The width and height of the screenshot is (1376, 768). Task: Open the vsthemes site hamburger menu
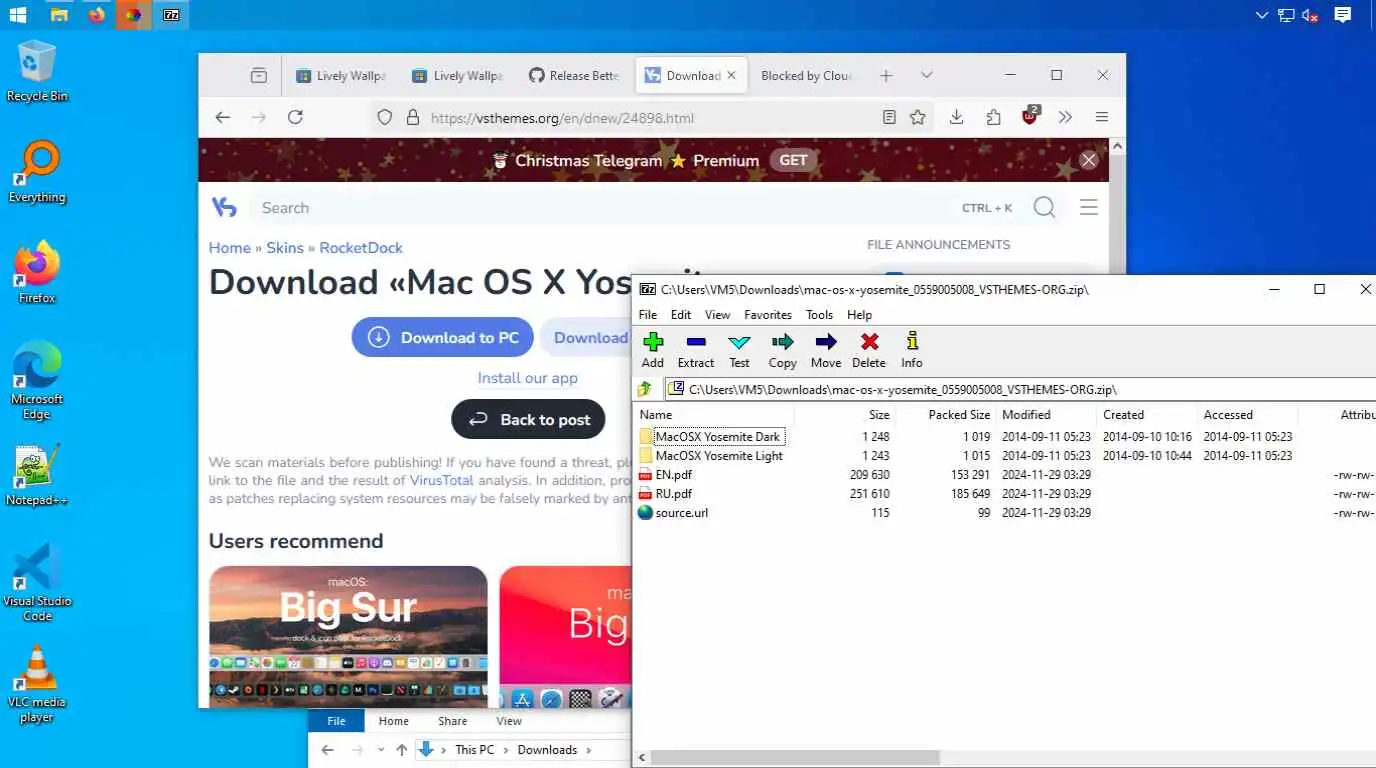pos(1089,207)
